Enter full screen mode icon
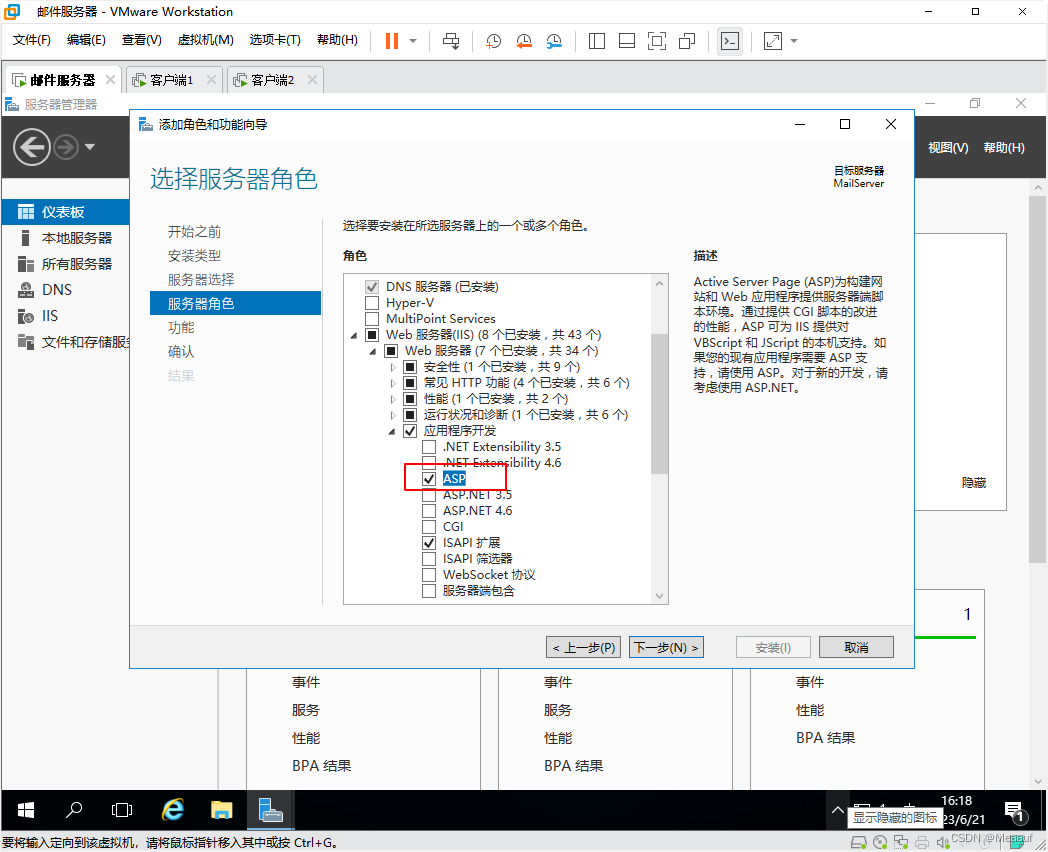The width and height of the screenshot is (1048, 852). (x=657, y=41)
